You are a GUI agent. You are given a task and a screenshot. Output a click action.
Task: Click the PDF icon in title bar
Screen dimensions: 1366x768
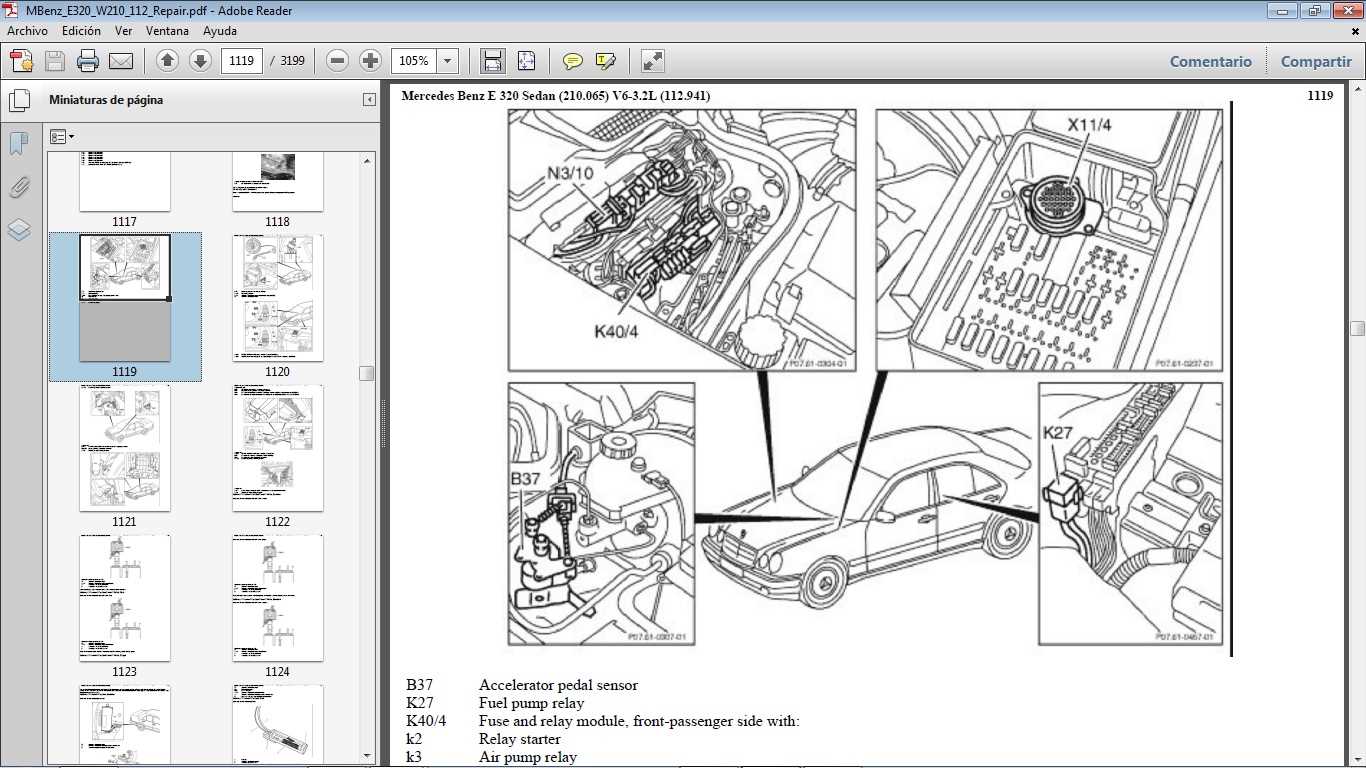pos(12,10)
